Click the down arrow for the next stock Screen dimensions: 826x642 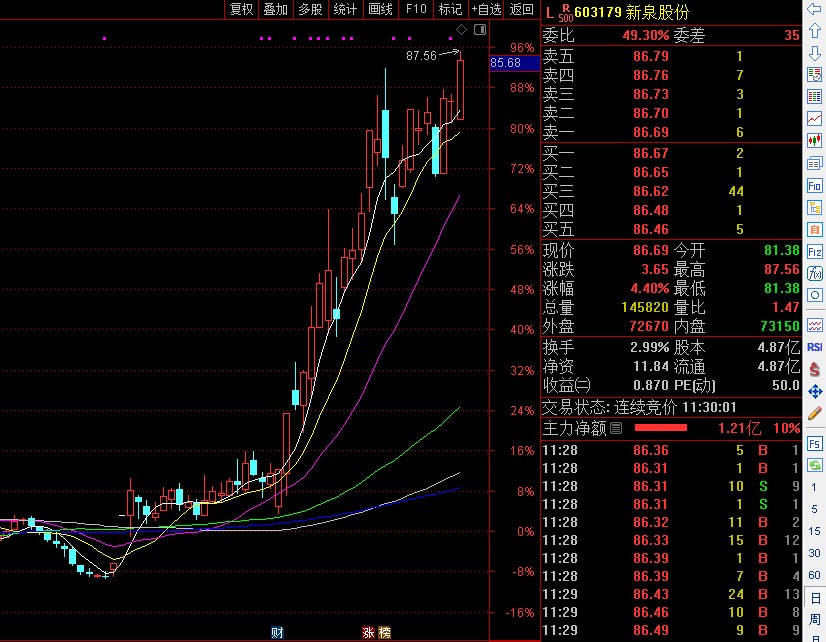point(814,53)
